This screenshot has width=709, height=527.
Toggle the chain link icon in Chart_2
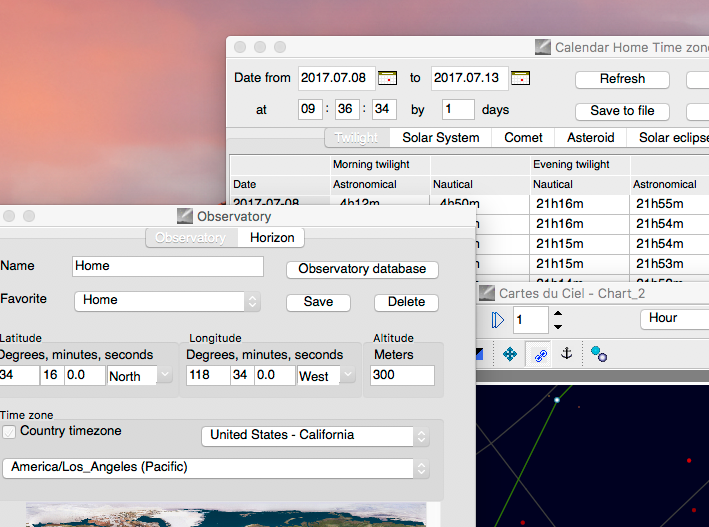(540, 355)
